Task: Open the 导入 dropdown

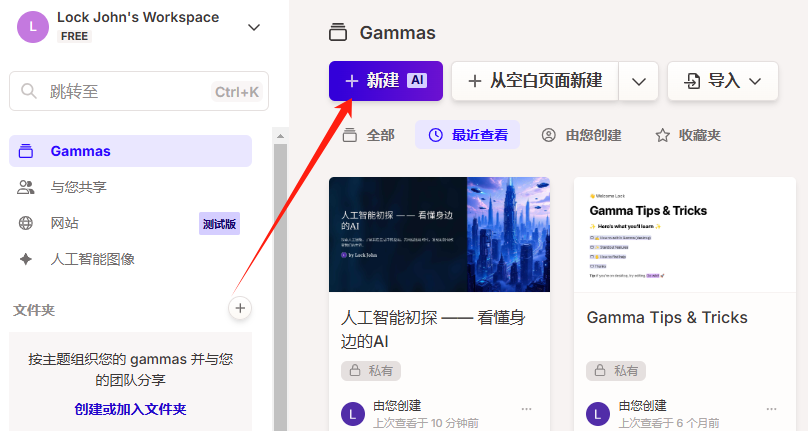Action: click(722, 81)
